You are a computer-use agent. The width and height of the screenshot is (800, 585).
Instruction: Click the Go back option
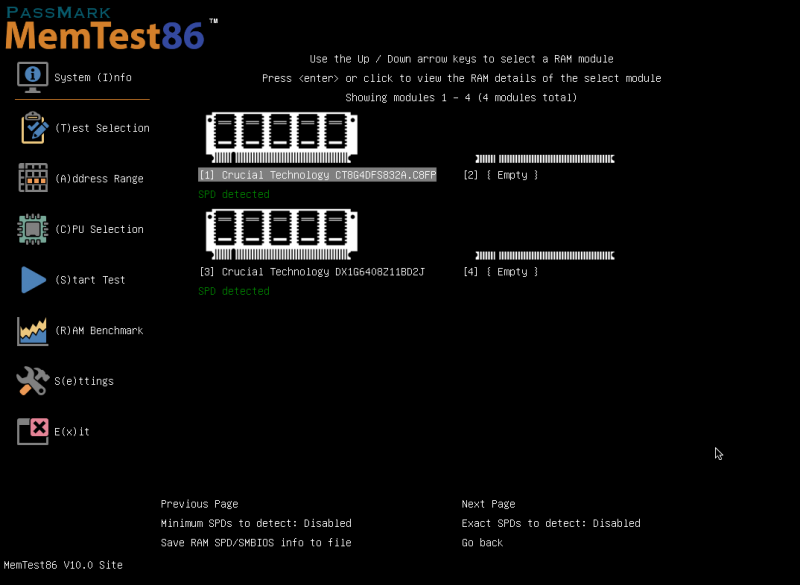click(x=482, y=543)
